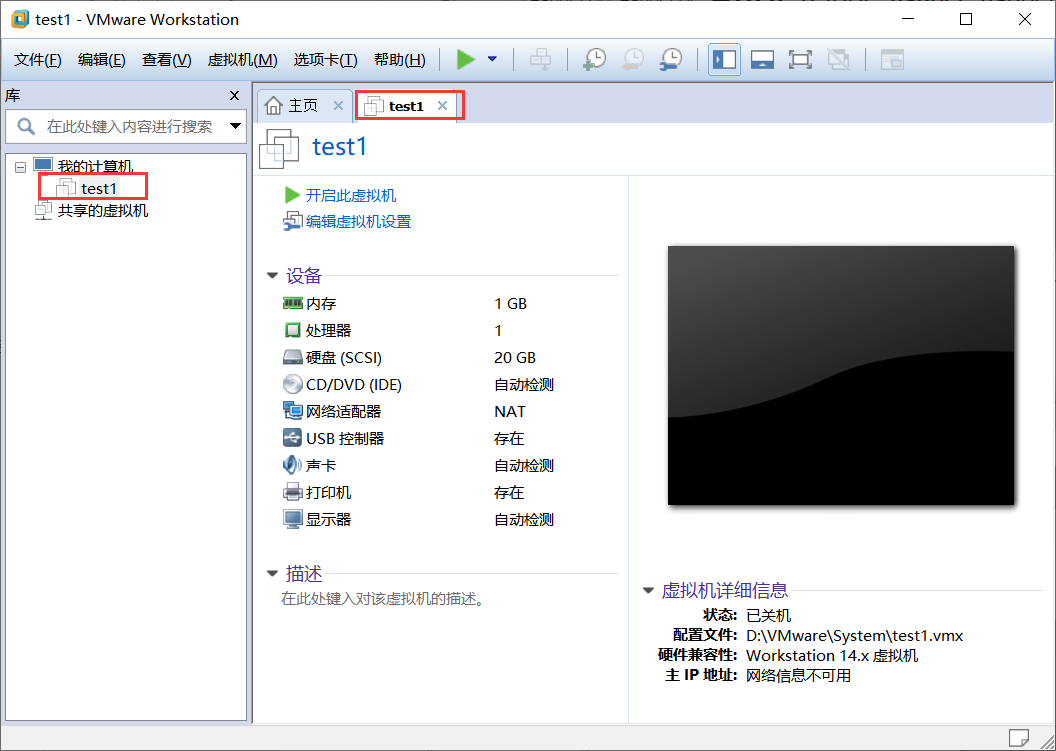Open the 查看(V) menu

click(166, 60)
